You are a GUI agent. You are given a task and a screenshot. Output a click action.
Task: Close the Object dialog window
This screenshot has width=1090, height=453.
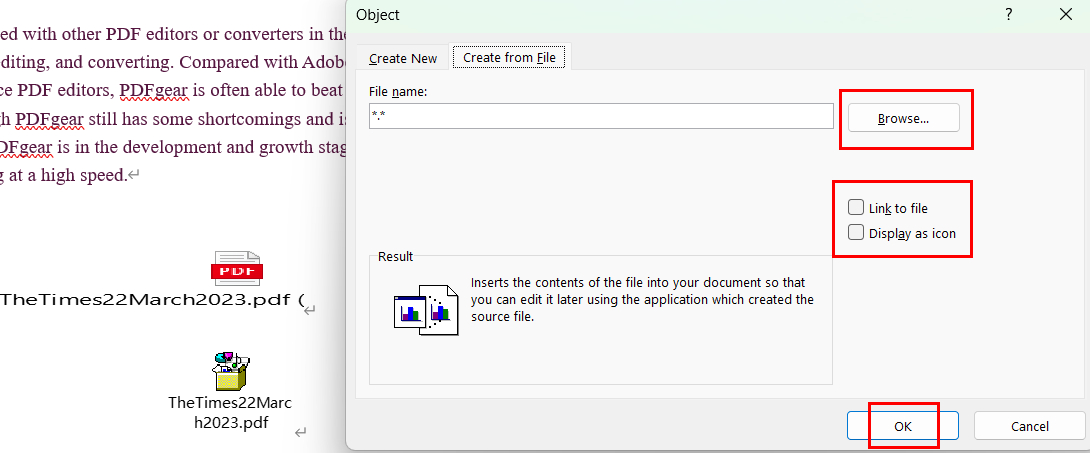pyautogui.click(x=1065, y=15)
